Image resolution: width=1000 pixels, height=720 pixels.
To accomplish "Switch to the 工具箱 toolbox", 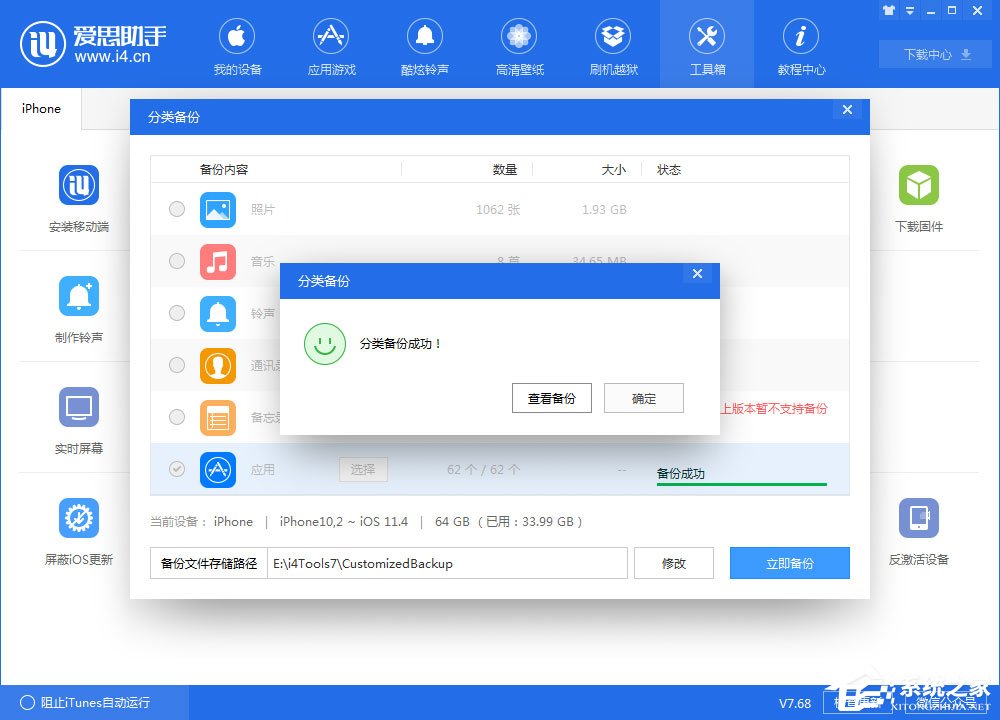I will click(707, 44).
